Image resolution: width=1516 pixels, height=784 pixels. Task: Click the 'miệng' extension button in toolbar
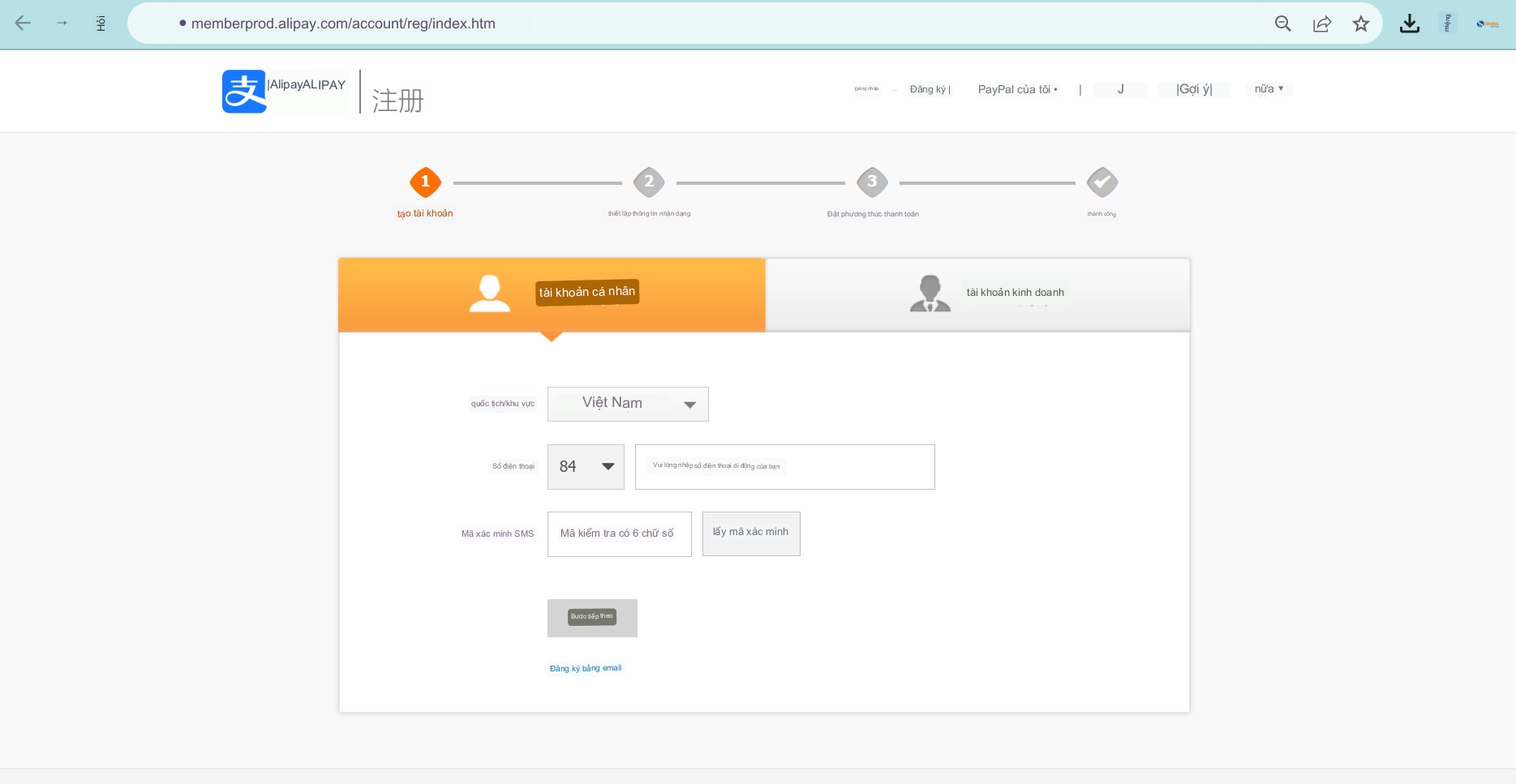pyautogui.click(x=1448, y=24)
